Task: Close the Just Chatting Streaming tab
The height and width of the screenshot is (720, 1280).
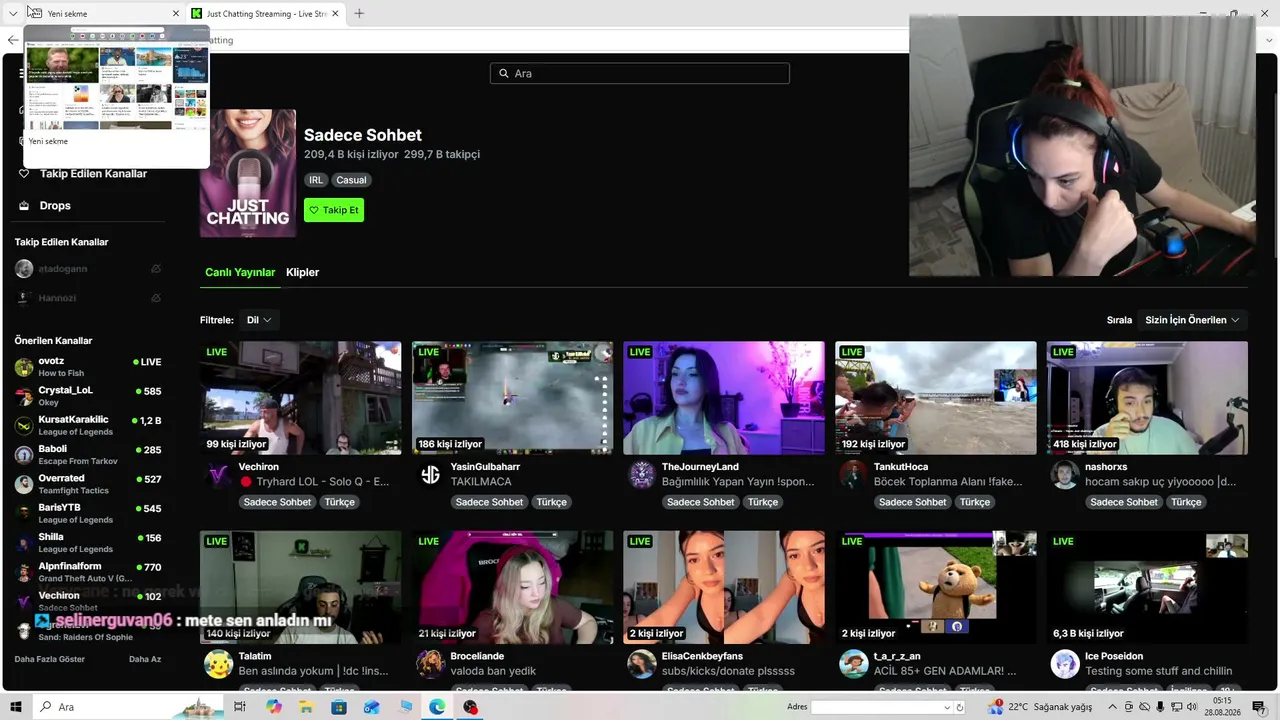Action: tap(335, 14)
